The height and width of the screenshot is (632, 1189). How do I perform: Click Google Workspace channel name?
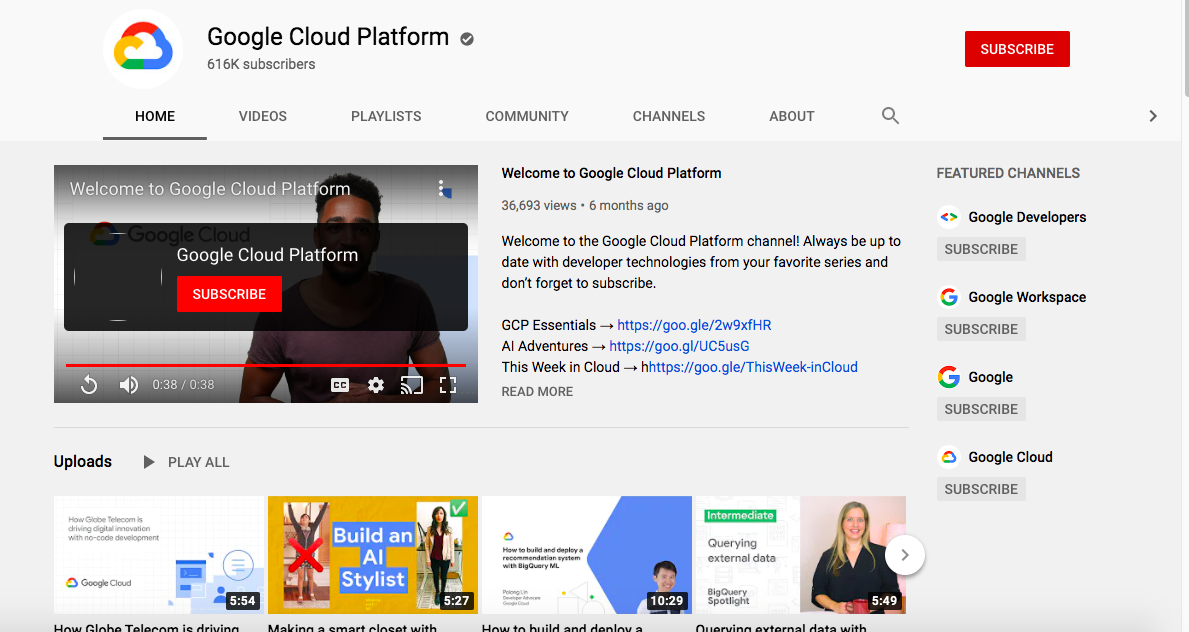click(1027, 297)
